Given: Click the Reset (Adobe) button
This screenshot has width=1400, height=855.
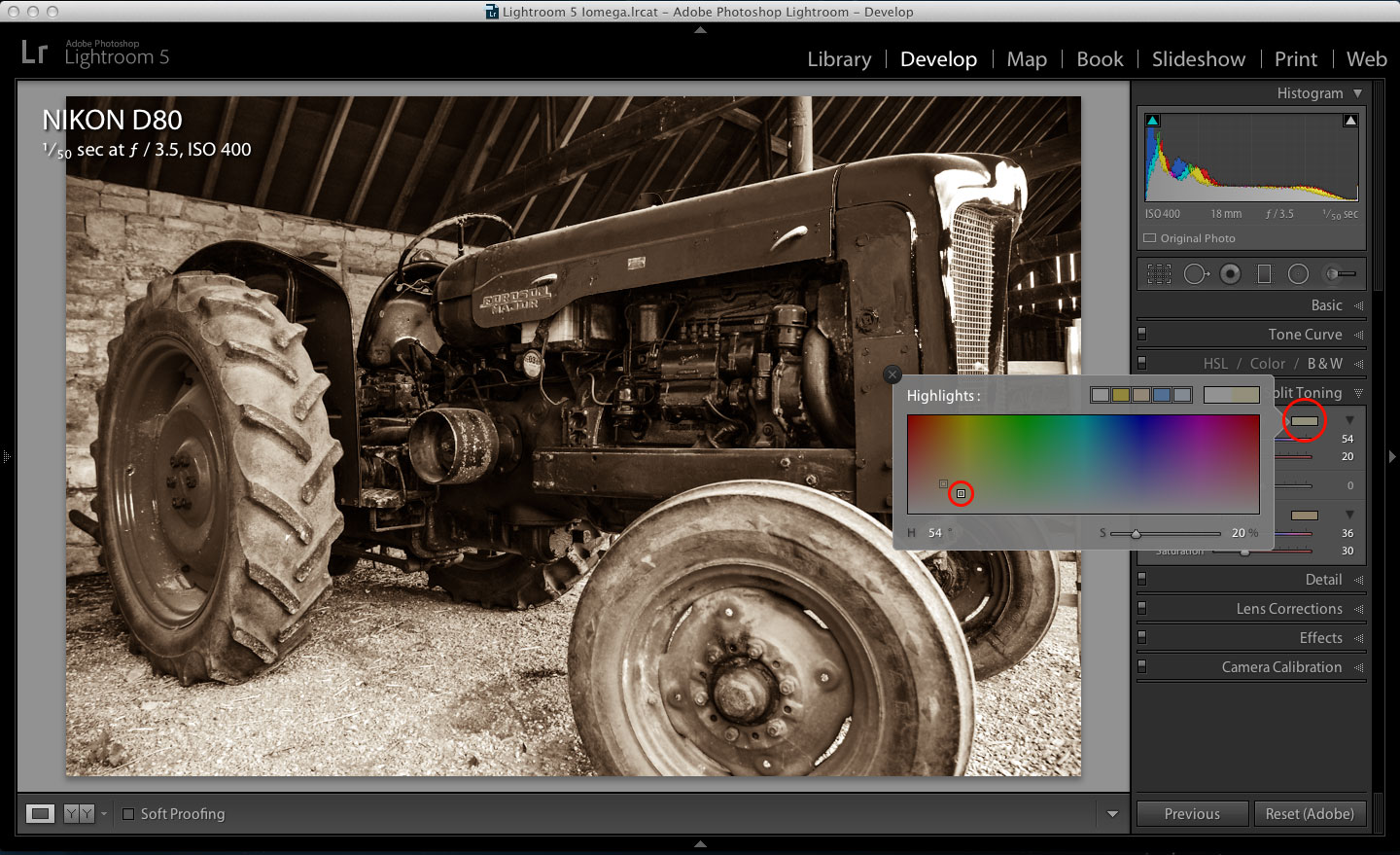Looking at the screenshot, I should point(1309,814).
